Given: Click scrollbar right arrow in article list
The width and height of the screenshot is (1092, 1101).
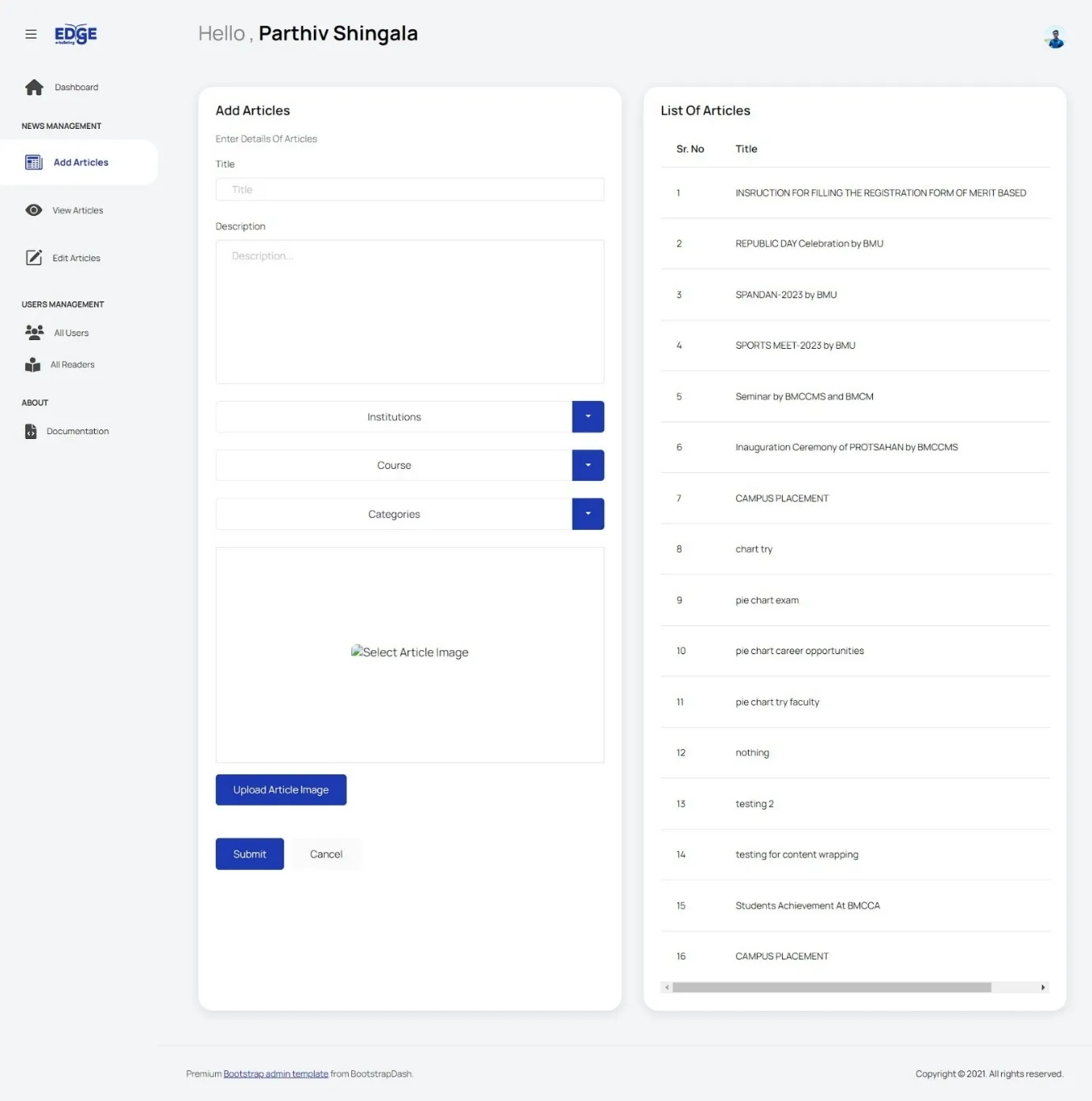Looking at the screenshot, I should pos(1043,987).
